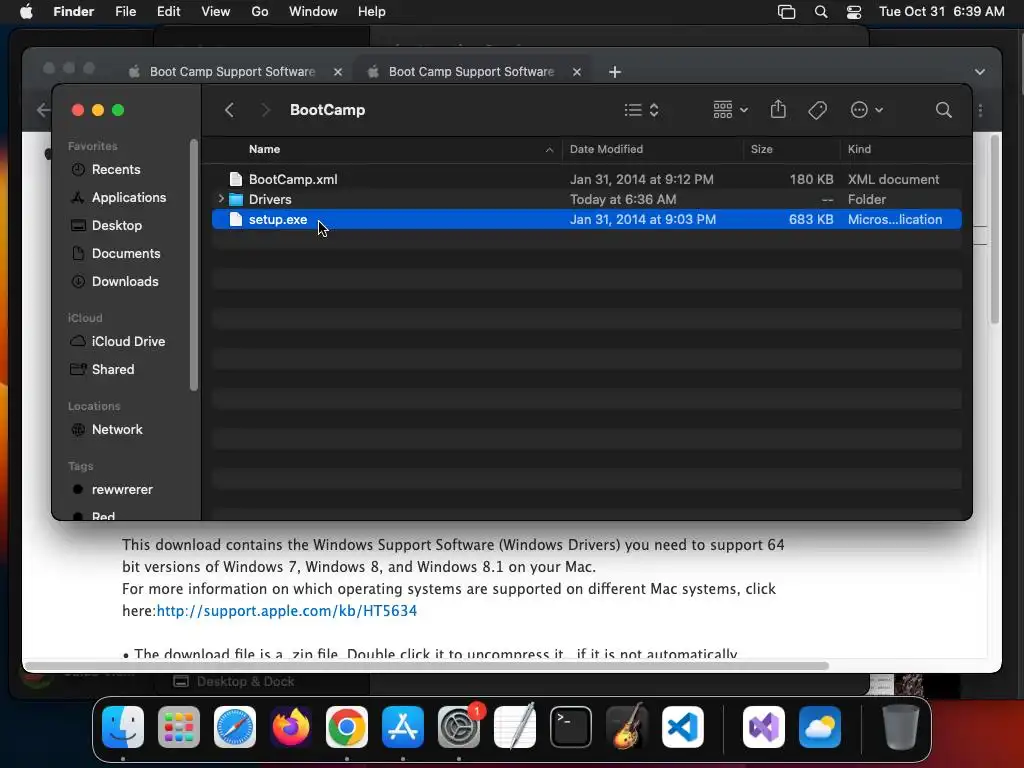The image size is (1024, 768).
Task: Open the Help menu
Action: pos(372,12)
